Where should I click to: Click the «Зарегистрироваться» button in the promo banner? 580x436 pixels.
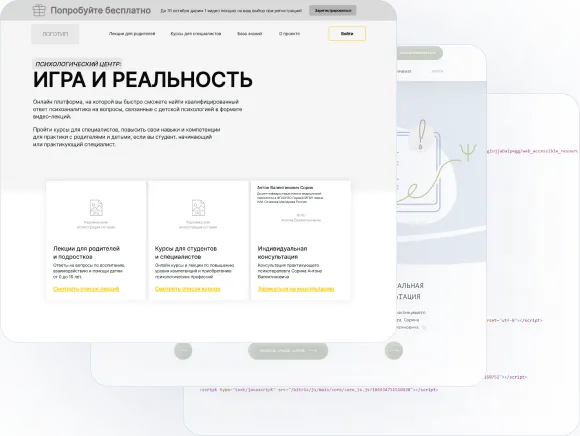coord(333,11)
